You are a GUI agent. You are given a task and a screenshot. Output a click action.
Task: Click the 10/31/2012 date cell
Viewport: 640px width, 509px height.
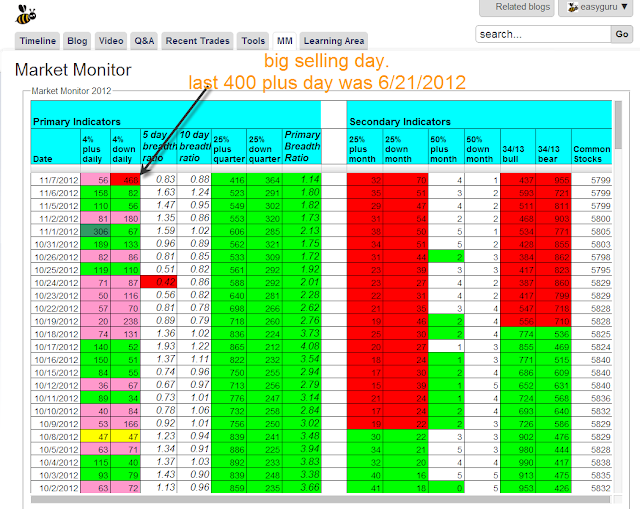[56, 244]
